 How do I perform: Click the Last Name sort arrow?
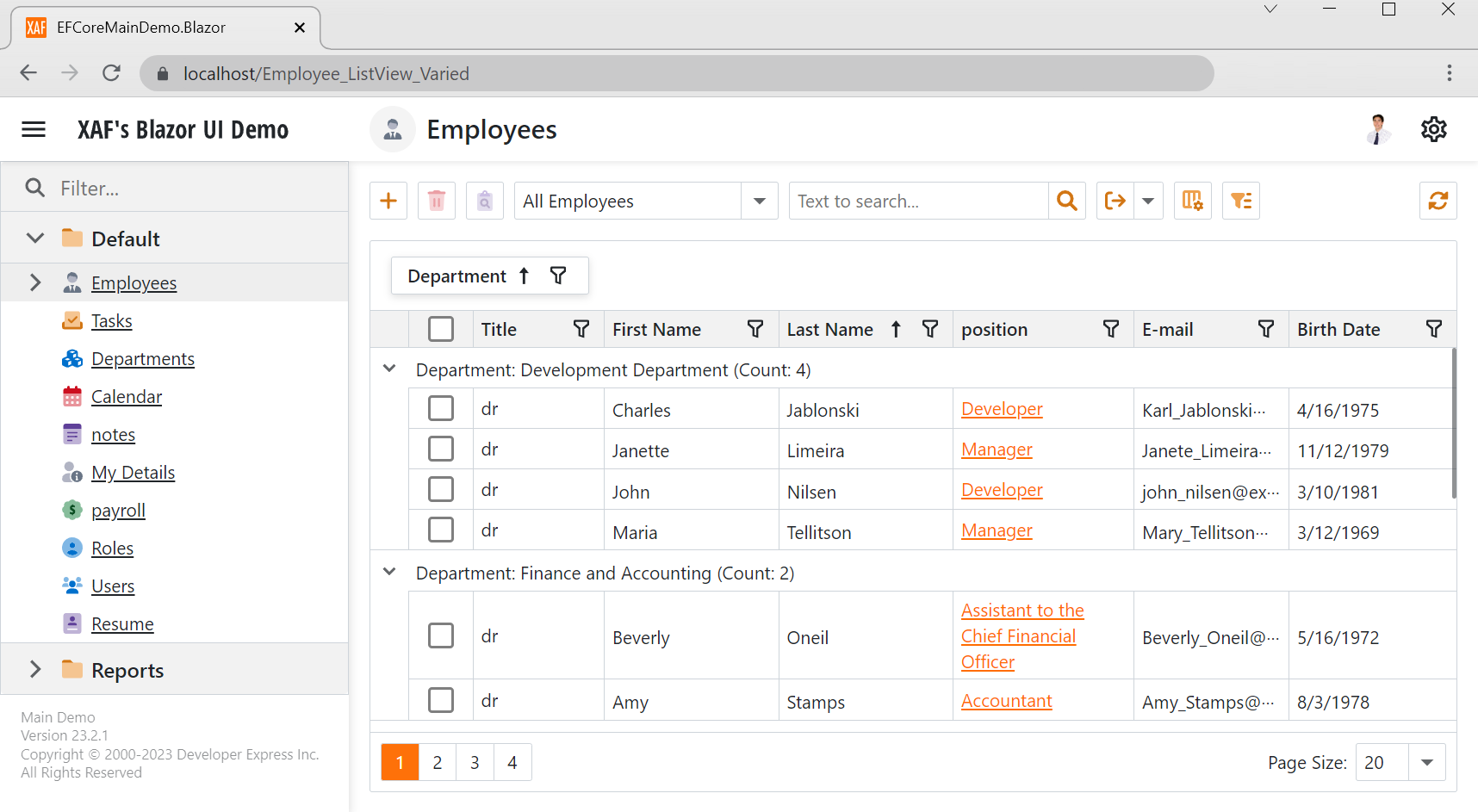(x=896, y=329)
